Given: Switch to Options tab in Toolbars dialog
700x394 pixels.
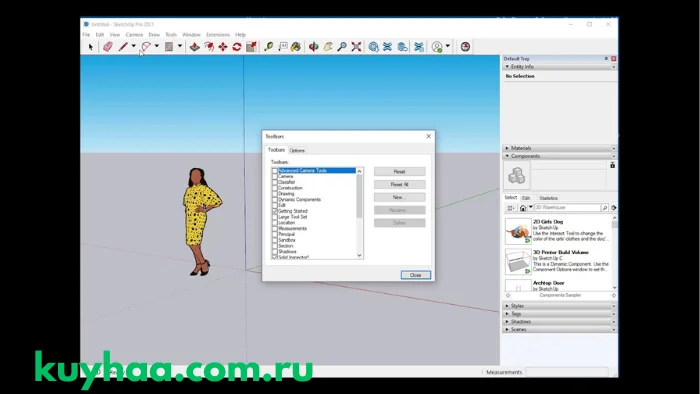Looking at the screenshot, I should [297, 151].
